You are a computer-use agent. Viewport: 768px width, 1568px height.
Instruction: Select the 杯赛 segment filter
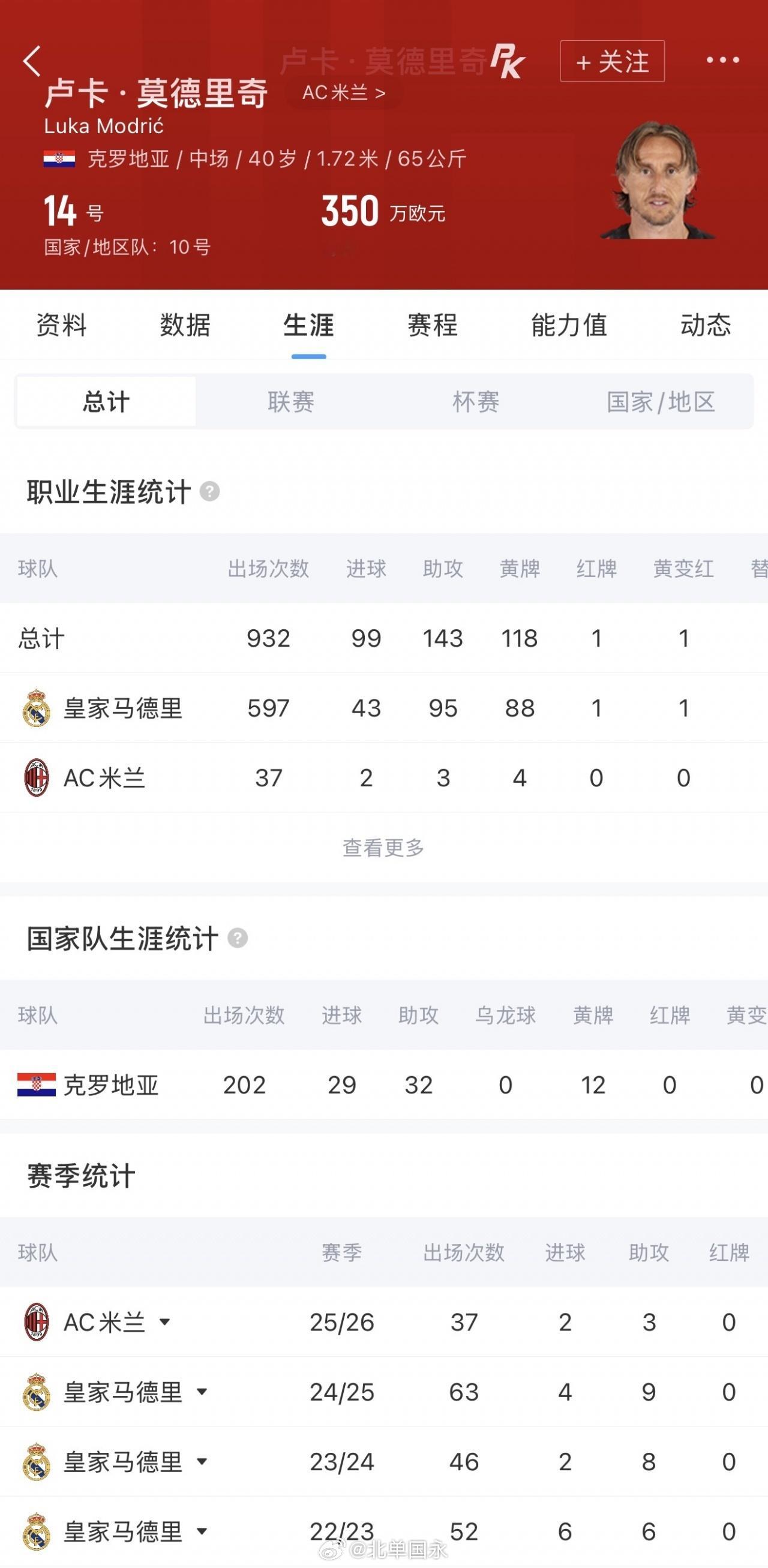[476, 402]
